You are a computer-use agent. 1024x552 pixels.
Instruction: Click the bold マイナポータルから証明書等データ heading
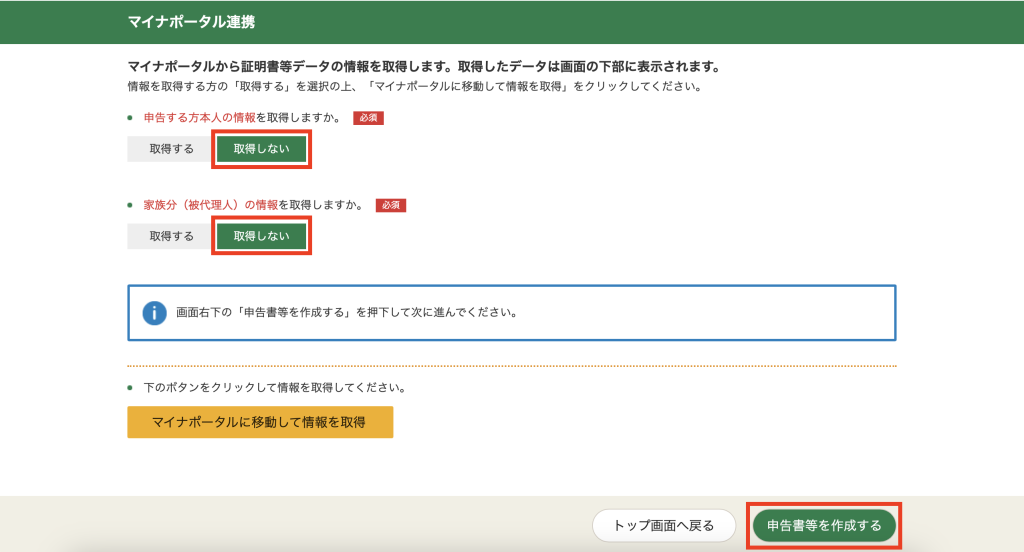(424, 67)
